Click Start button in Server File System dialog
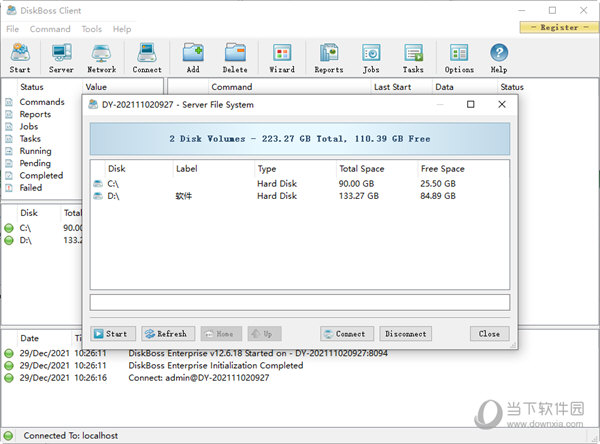The width and height of the screenshot is (600, 444). click(113, 334)
